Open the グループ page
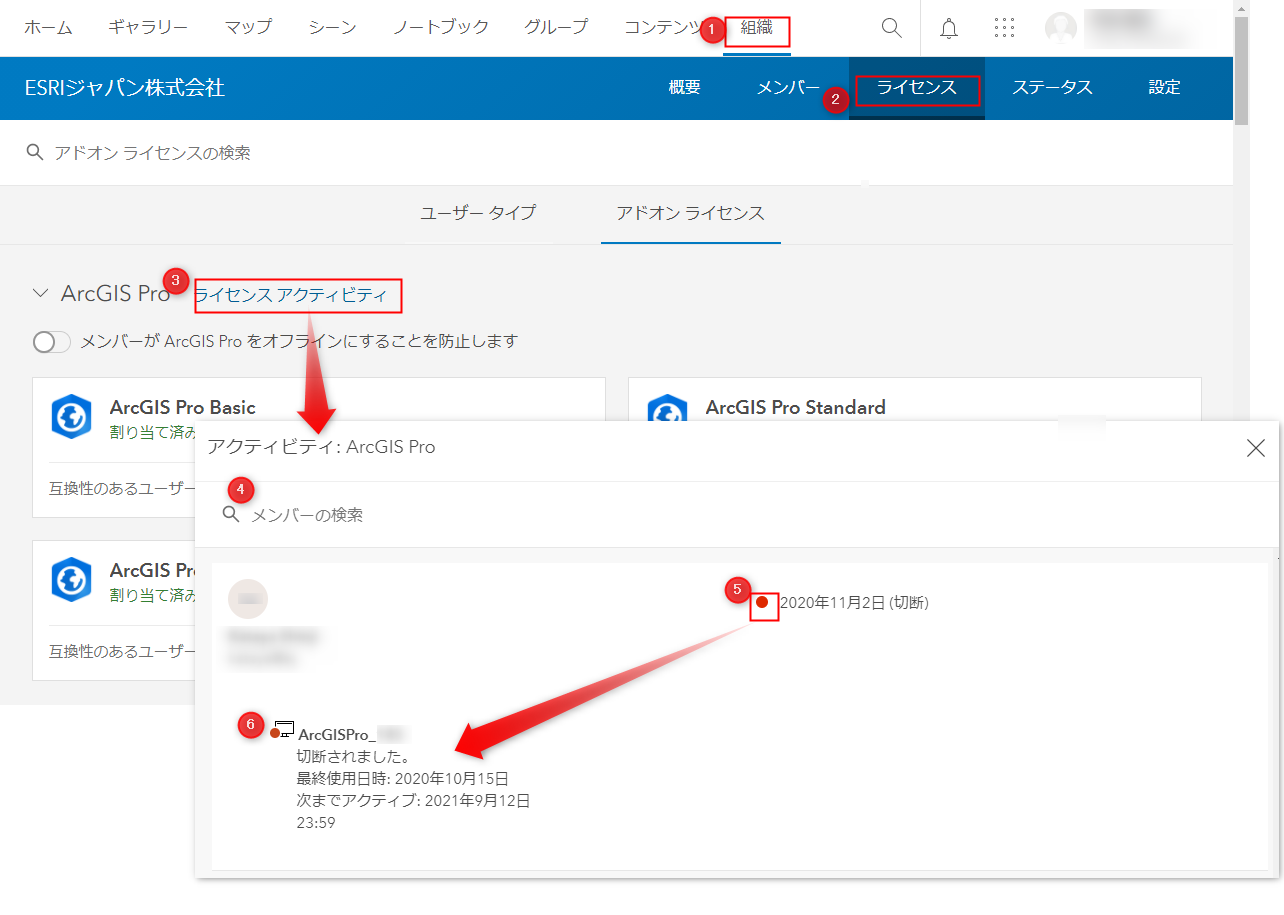The height and width of the screenshot is (915, 1284). click(556, 27)
